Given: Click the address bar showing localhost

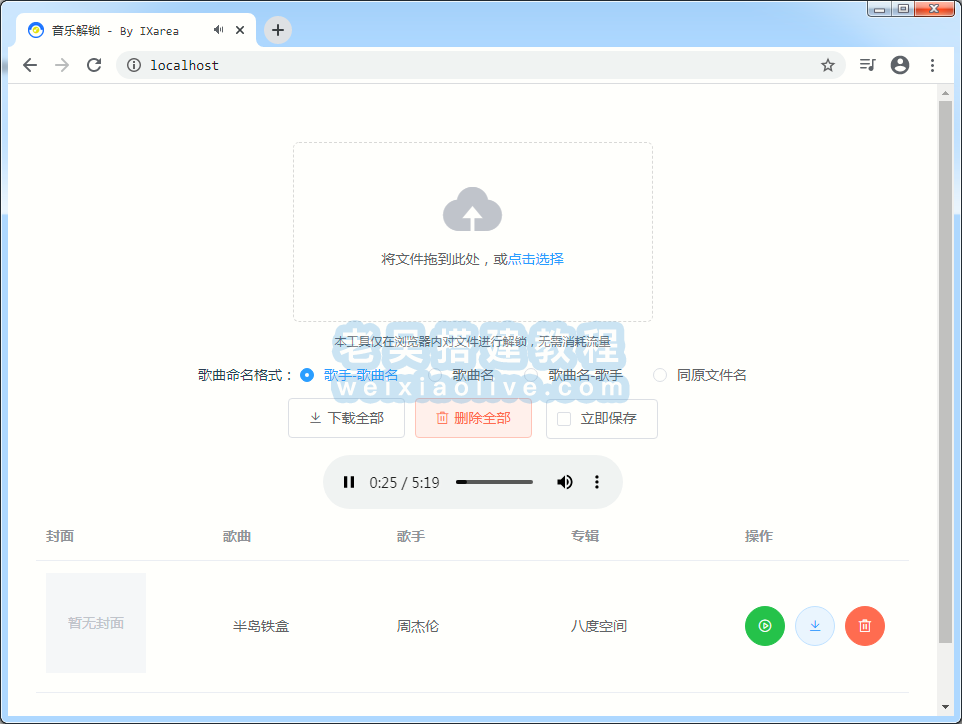Looking at the screenshot, I should point(480,65).
